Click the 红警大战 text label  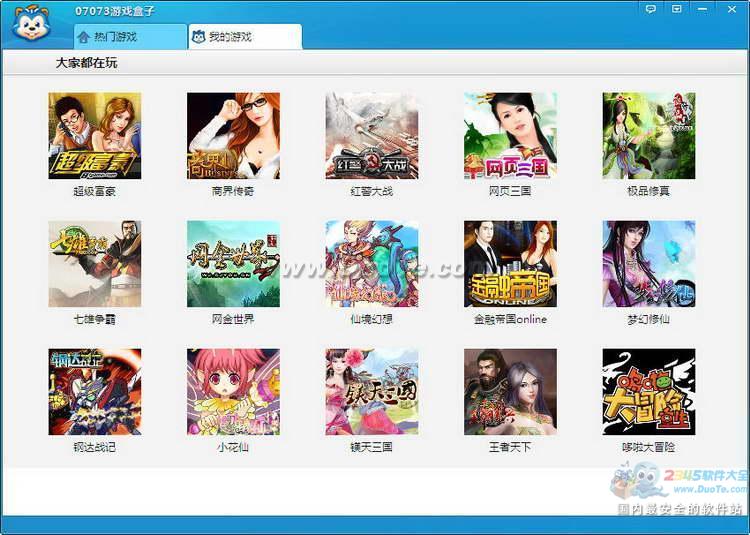(372, 191)
